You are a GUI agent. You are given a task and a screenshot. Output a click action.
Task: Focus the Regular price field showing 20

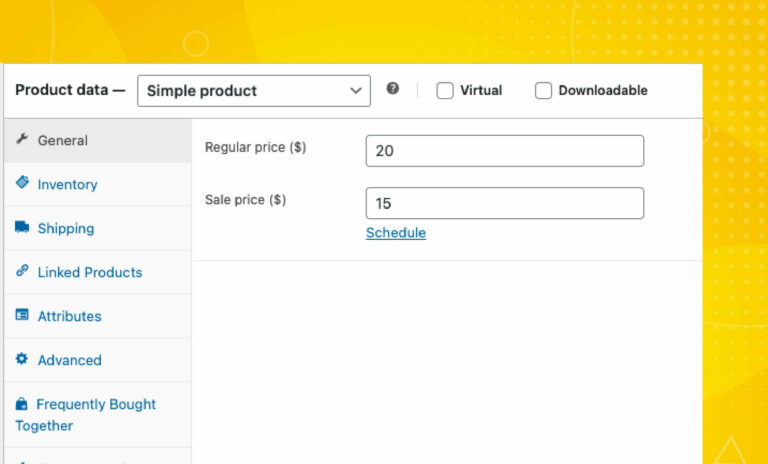(x=504, y=151)
